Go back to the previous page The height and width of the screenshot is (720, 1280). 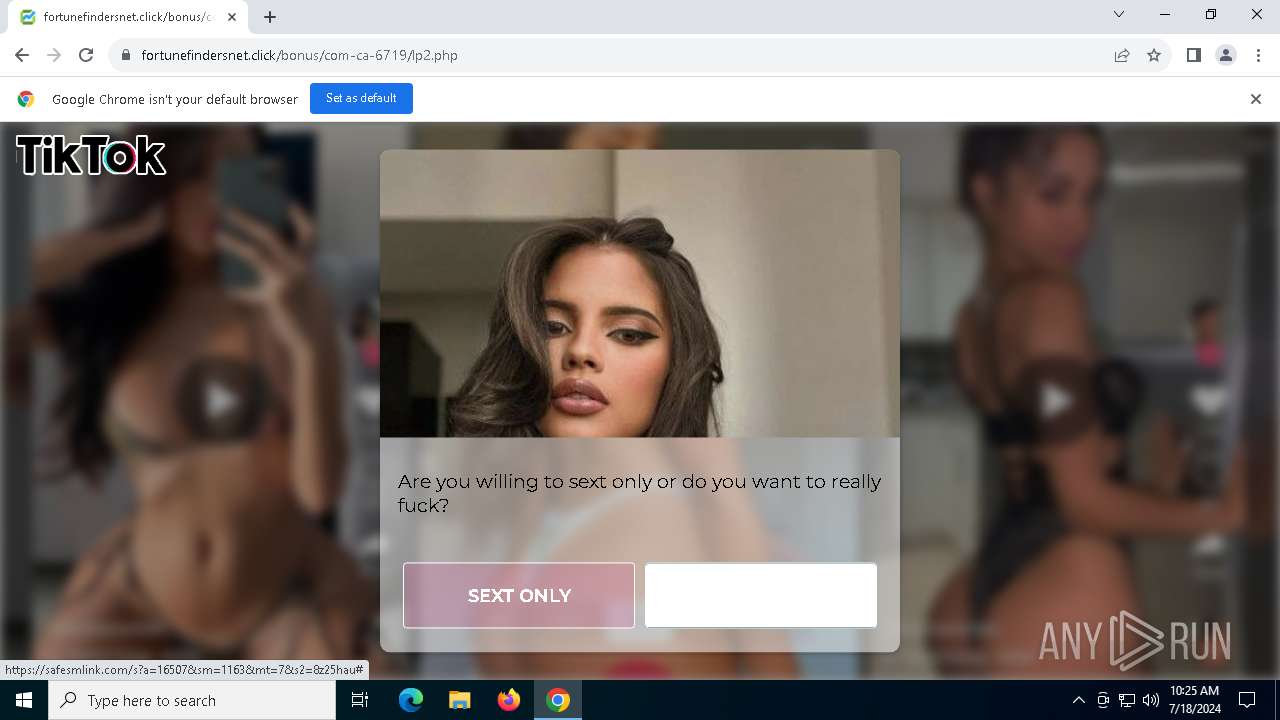(22, 55)
